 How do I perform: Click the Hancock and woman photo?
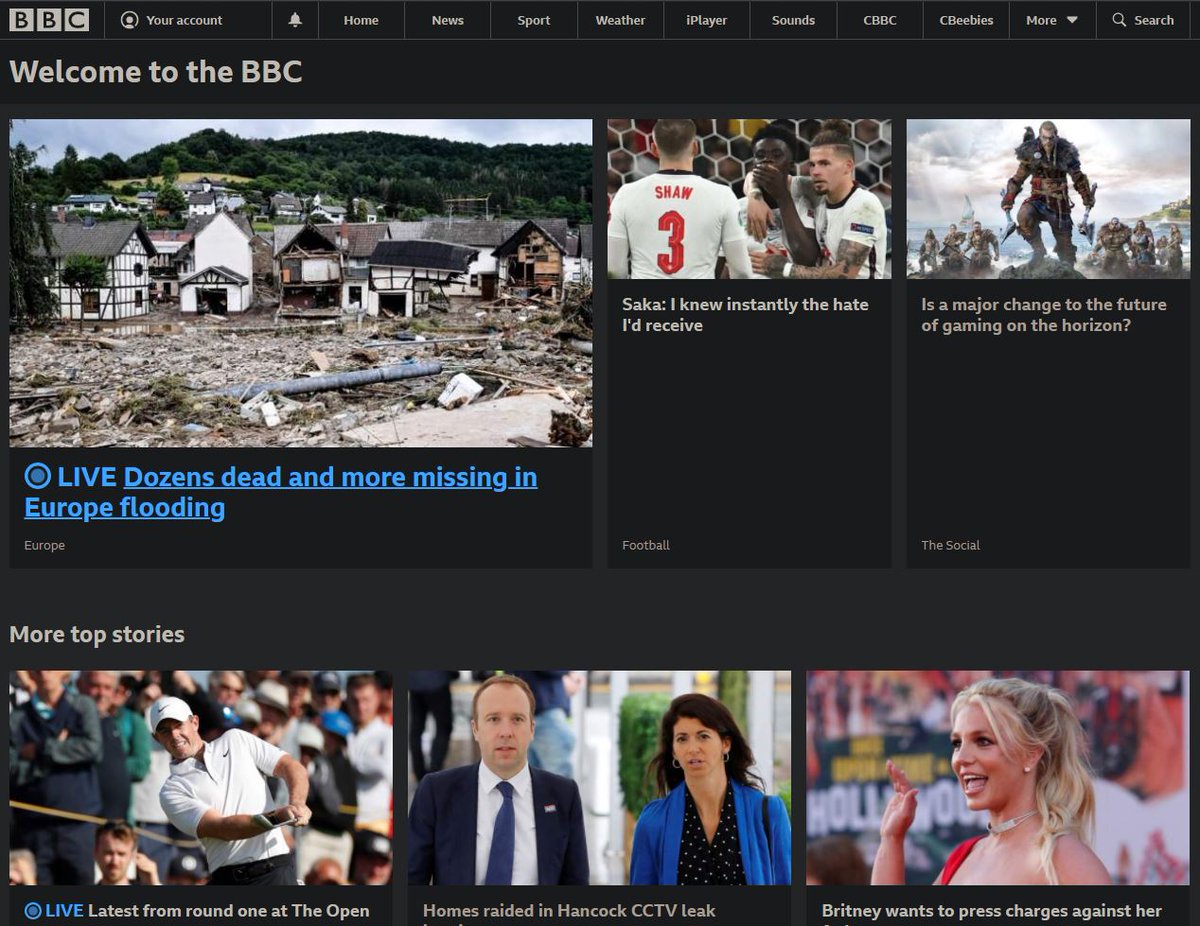point(599,778)
